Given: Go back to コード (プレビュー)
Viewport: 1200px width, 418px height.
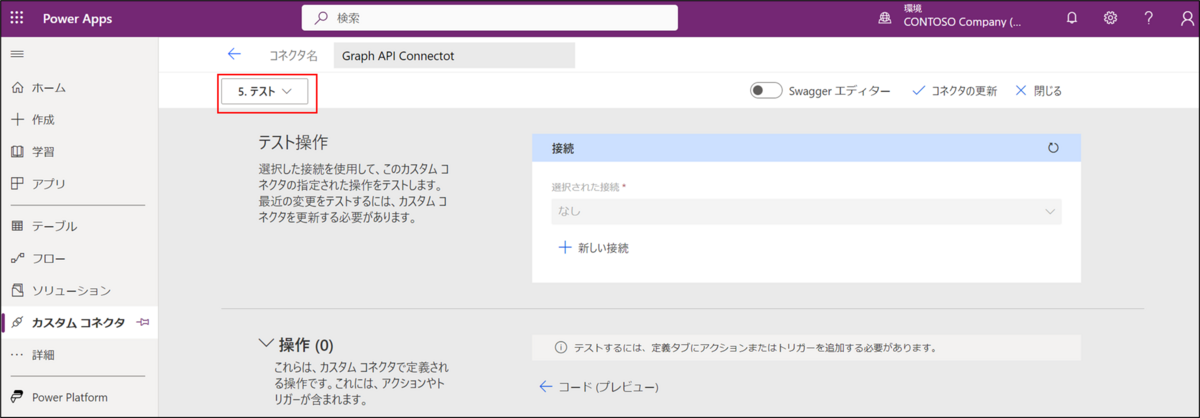Looking at the screenshot, I should 598,386.
